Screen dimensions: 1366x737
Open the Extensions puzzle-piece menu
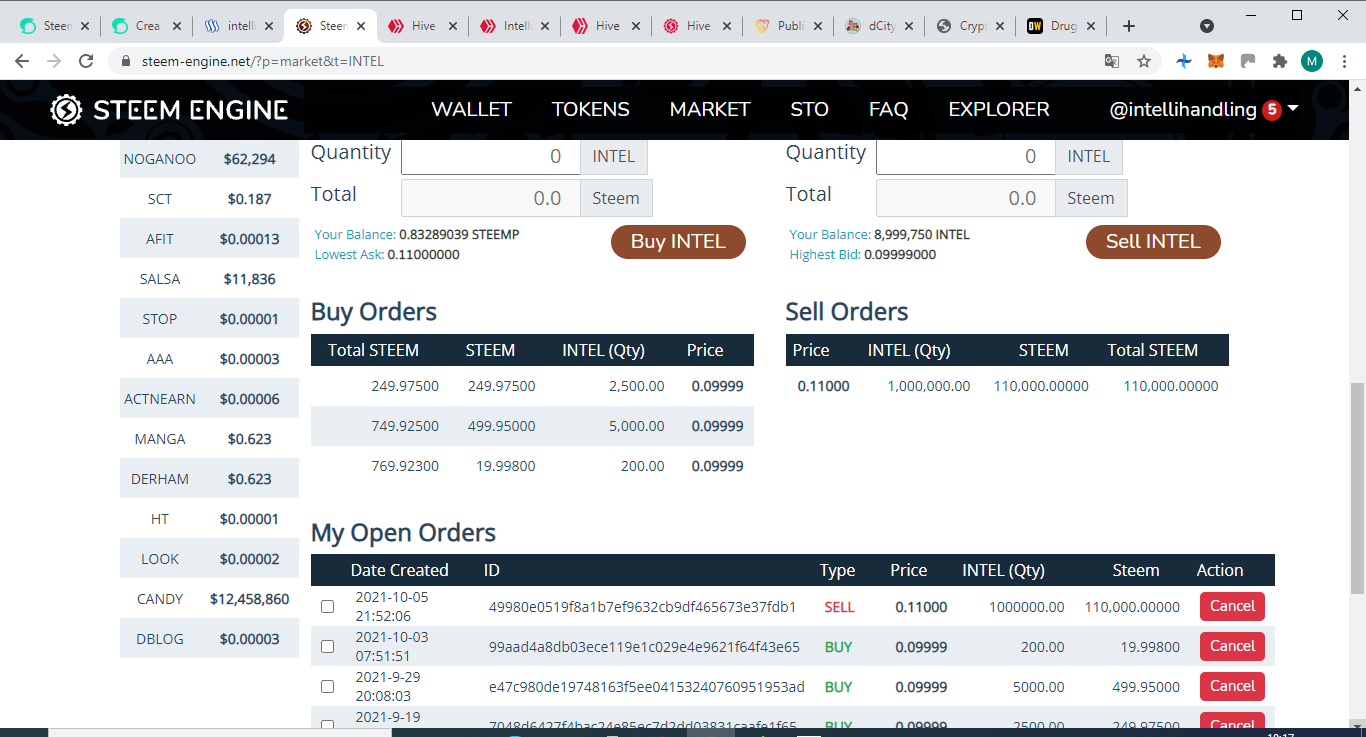1280,61
